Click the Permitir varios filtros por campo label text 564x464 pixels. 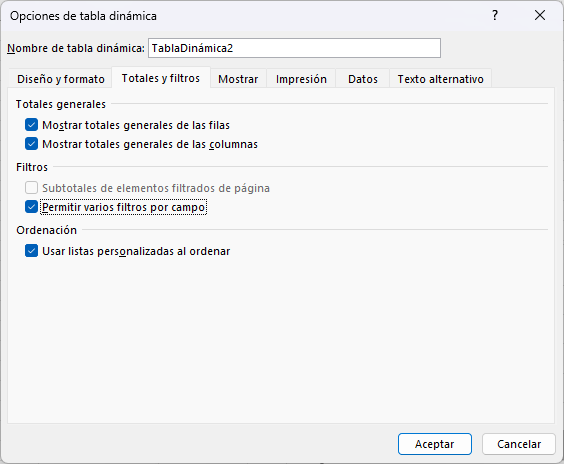pyautogui.click(x=123, y=207)
